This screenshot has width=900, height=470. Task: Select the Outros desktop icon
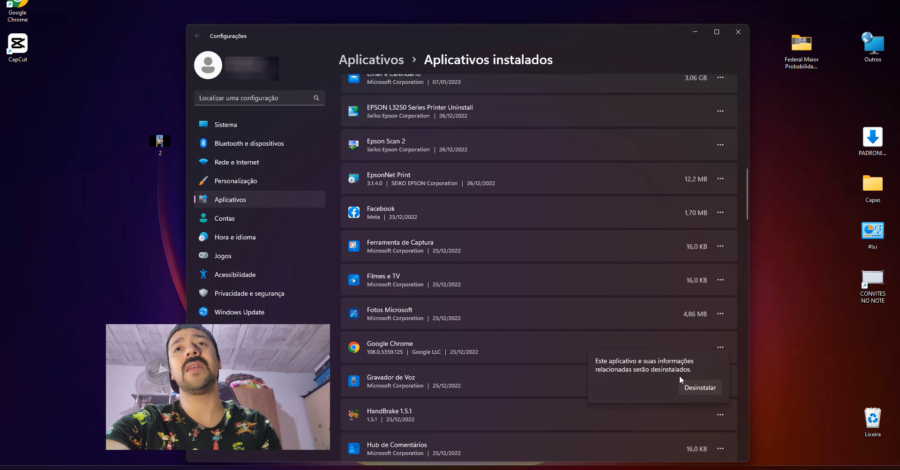coord(872,48)
